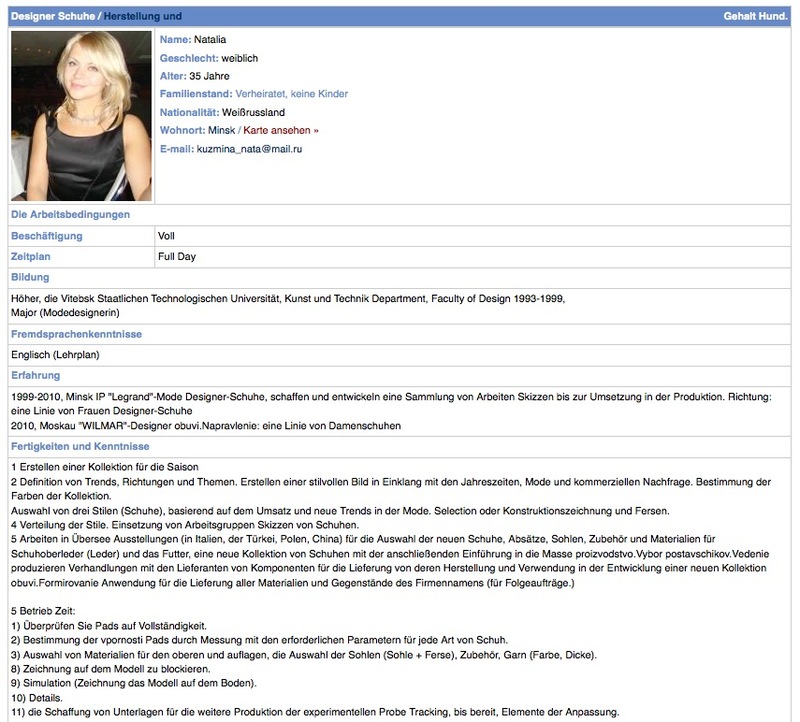Click the 'Zeitplan' row label

31,257
